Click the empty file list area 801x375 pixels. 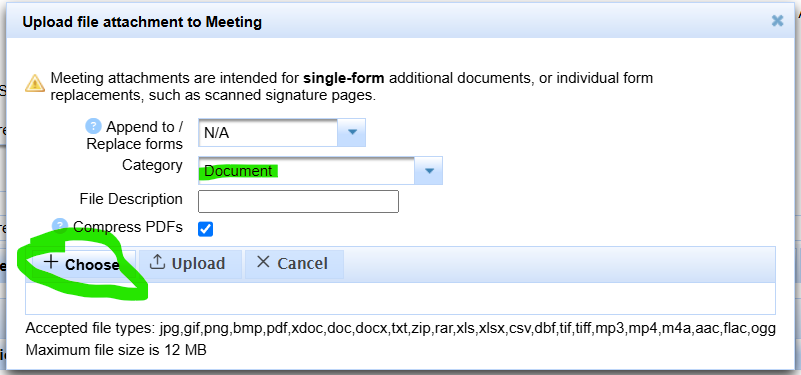[400, 298]
